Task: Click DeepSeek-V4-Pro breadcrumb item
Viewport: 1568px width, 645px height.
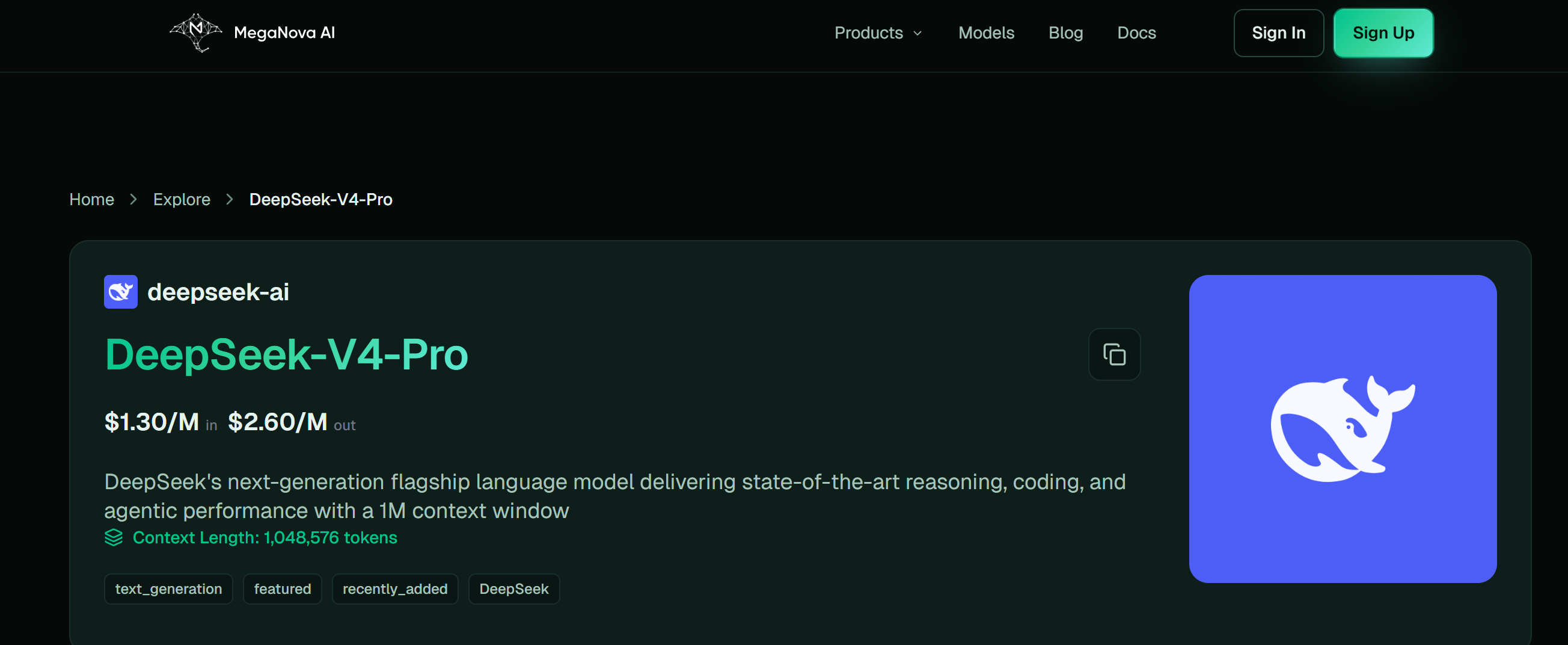Action: (321, 199)
